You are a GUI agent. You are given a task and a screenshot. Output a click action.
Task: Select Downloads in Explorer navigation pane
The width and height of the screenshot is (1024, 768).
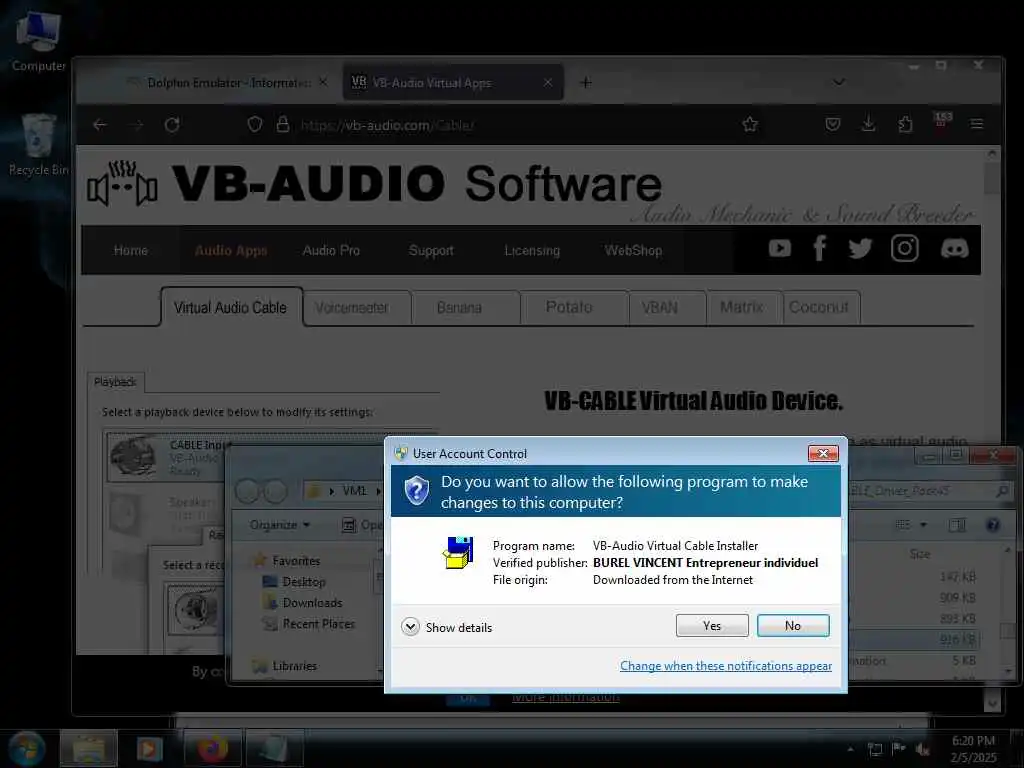[x=303, y=602]
